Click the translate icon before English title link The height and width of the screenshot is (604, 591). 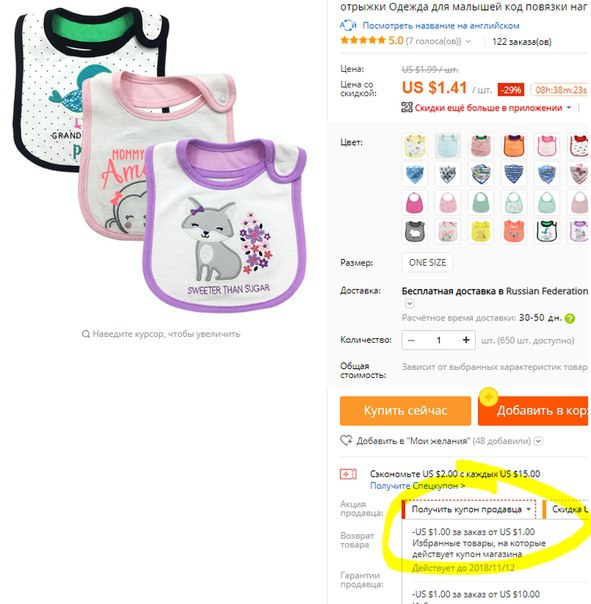click(x=348, y=26)
